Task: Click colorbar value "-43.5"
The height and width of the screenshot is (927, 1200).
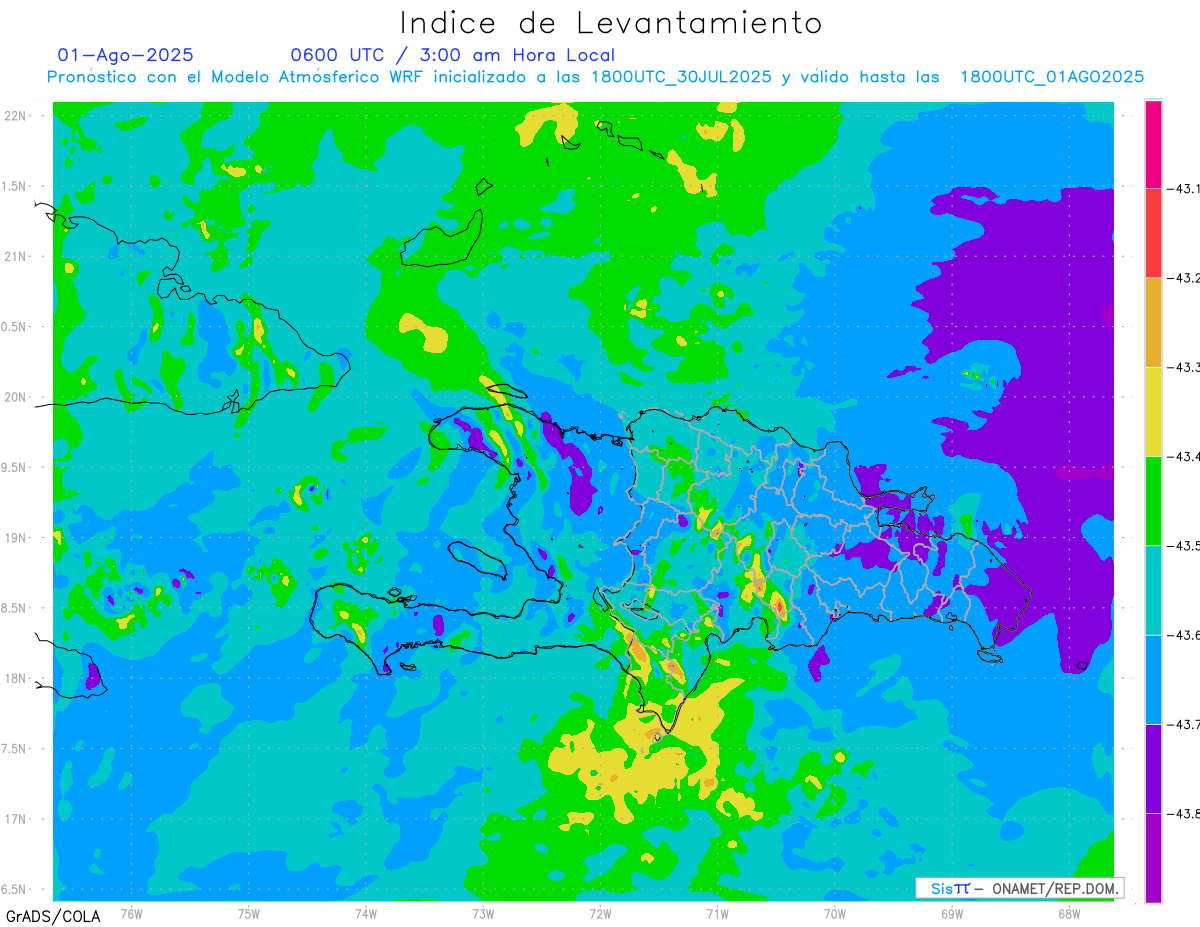Action: click(x=1182, y=546)
